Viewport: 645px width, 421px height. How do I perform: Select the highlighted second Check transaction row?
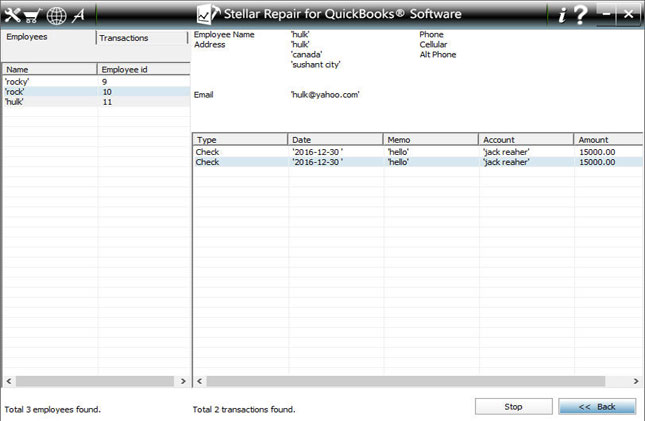[x=418, y=162]
